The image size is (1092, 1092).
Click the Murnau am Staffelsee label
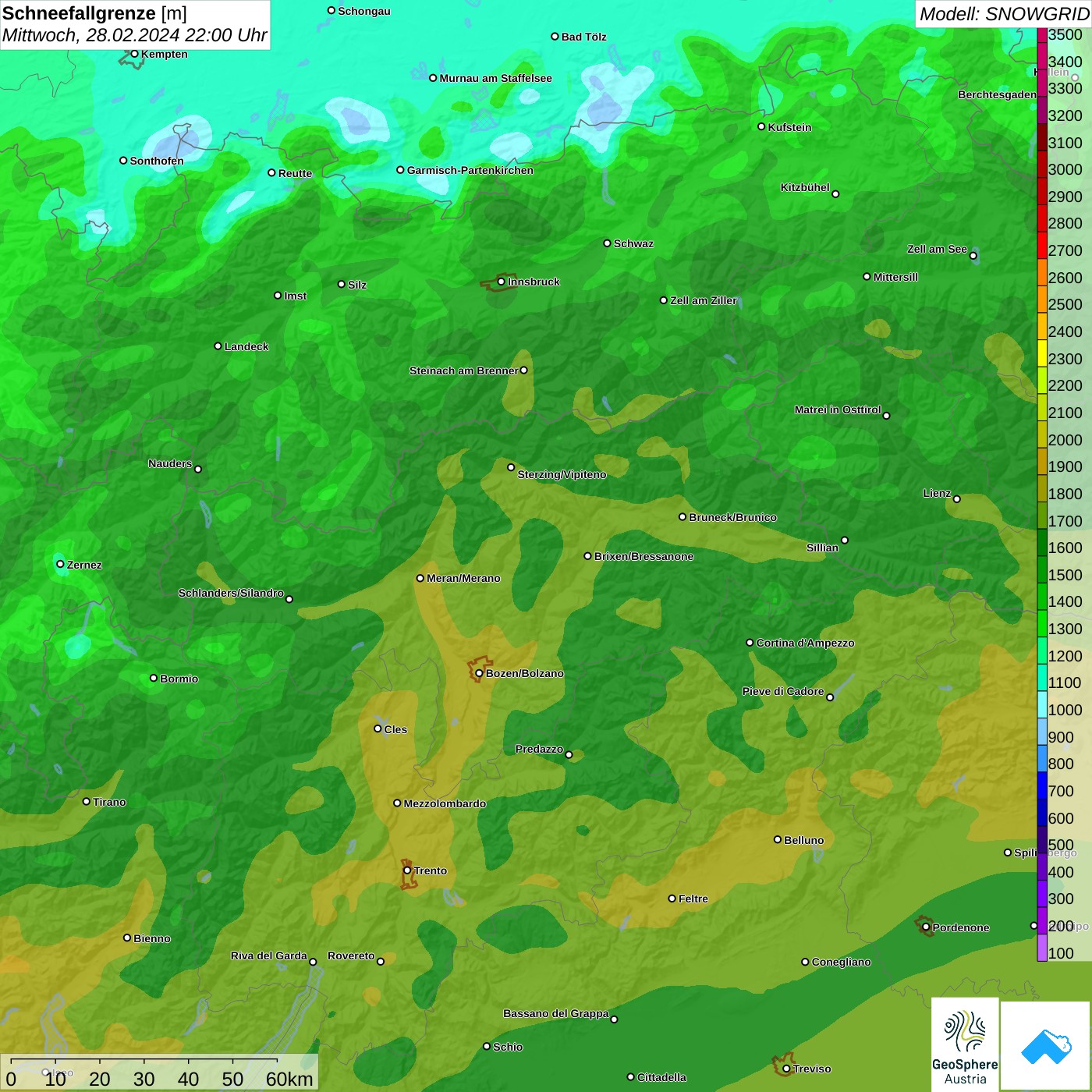click(495, 78)
